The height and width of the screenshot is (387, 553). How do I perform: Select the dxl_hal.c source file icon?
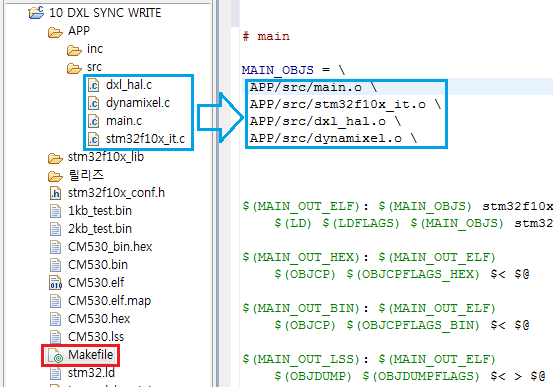click(93, 85)
